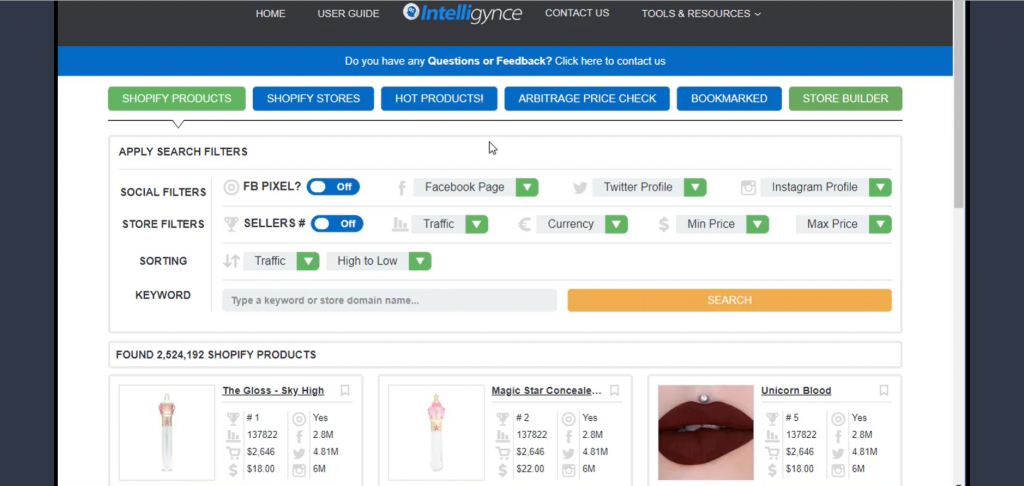This screenshot has width=1024, height=486.
Task: Bookmark the Unicorn Blood product
Action: tap(884, 391)
